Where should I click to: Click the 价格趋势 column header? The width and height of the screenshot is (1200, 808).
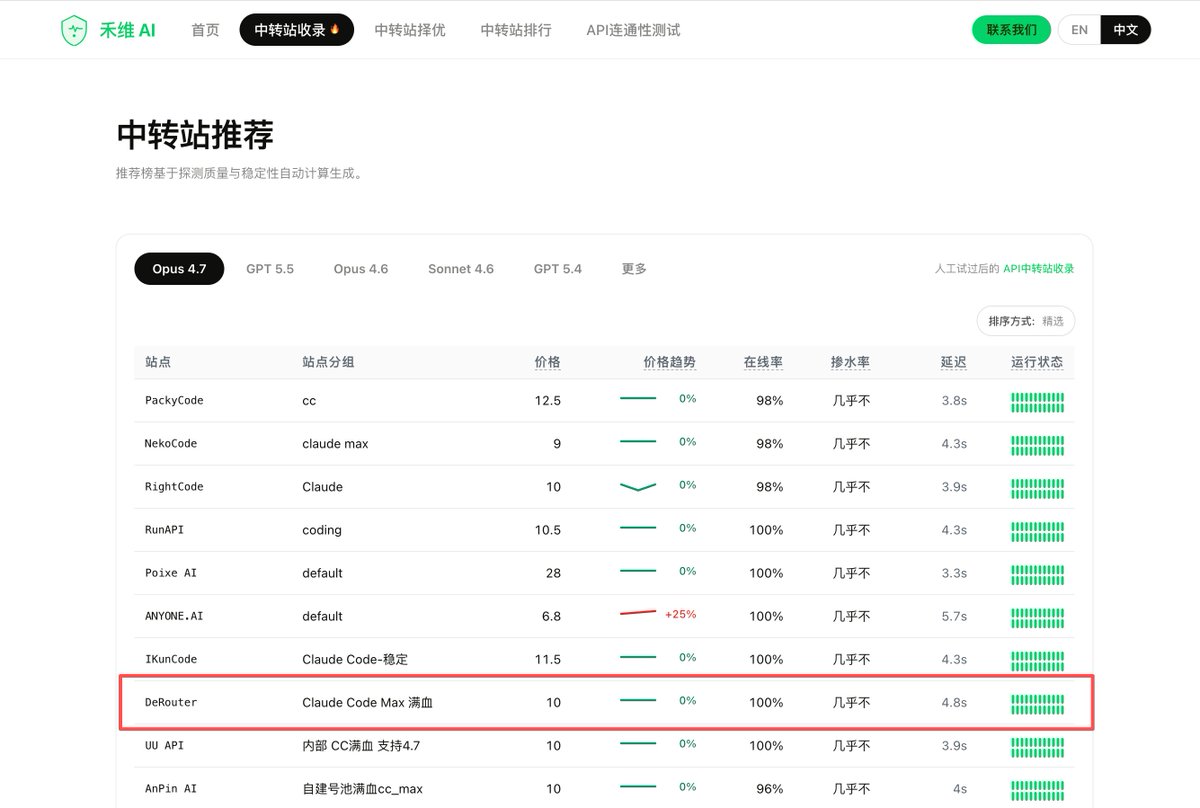click(x=670, y=362)
